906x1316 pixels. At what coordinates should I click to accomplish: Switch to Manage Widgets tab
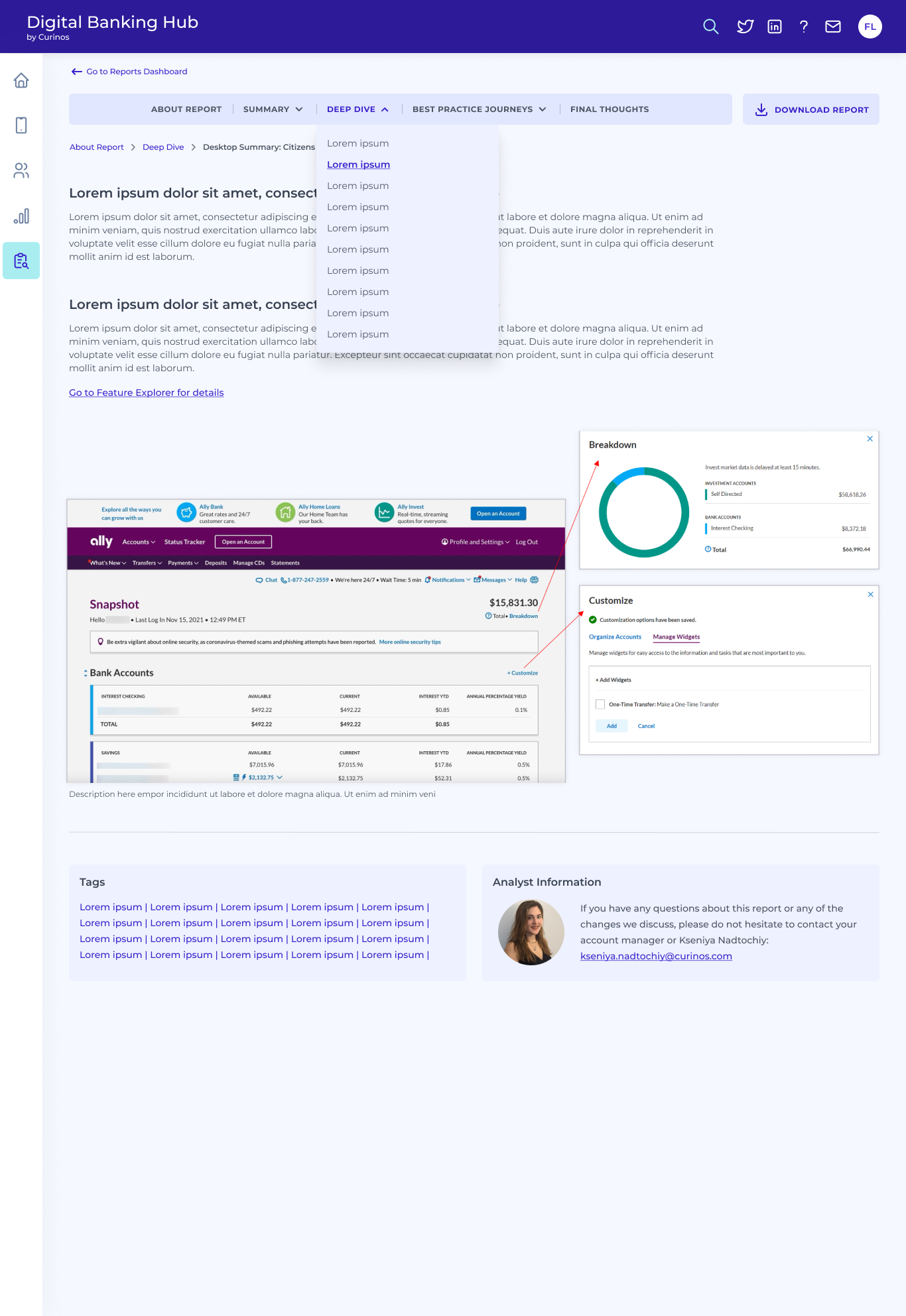[676, 637]
